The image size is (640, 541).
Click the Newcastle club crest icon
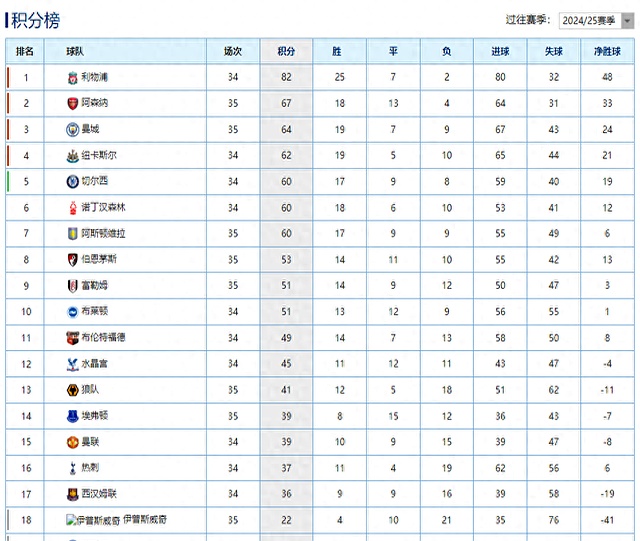pyautogui.click(x=73, y=155)
